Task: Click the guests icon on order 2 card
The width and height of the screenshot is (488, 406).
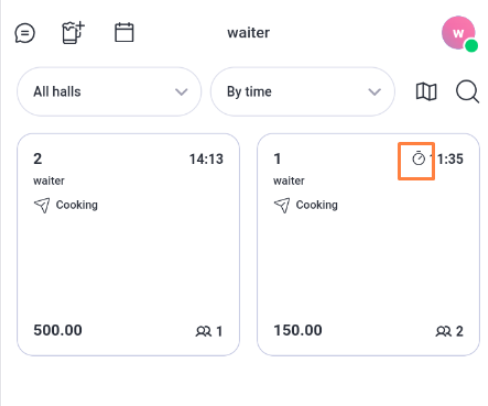Action: 203,331
